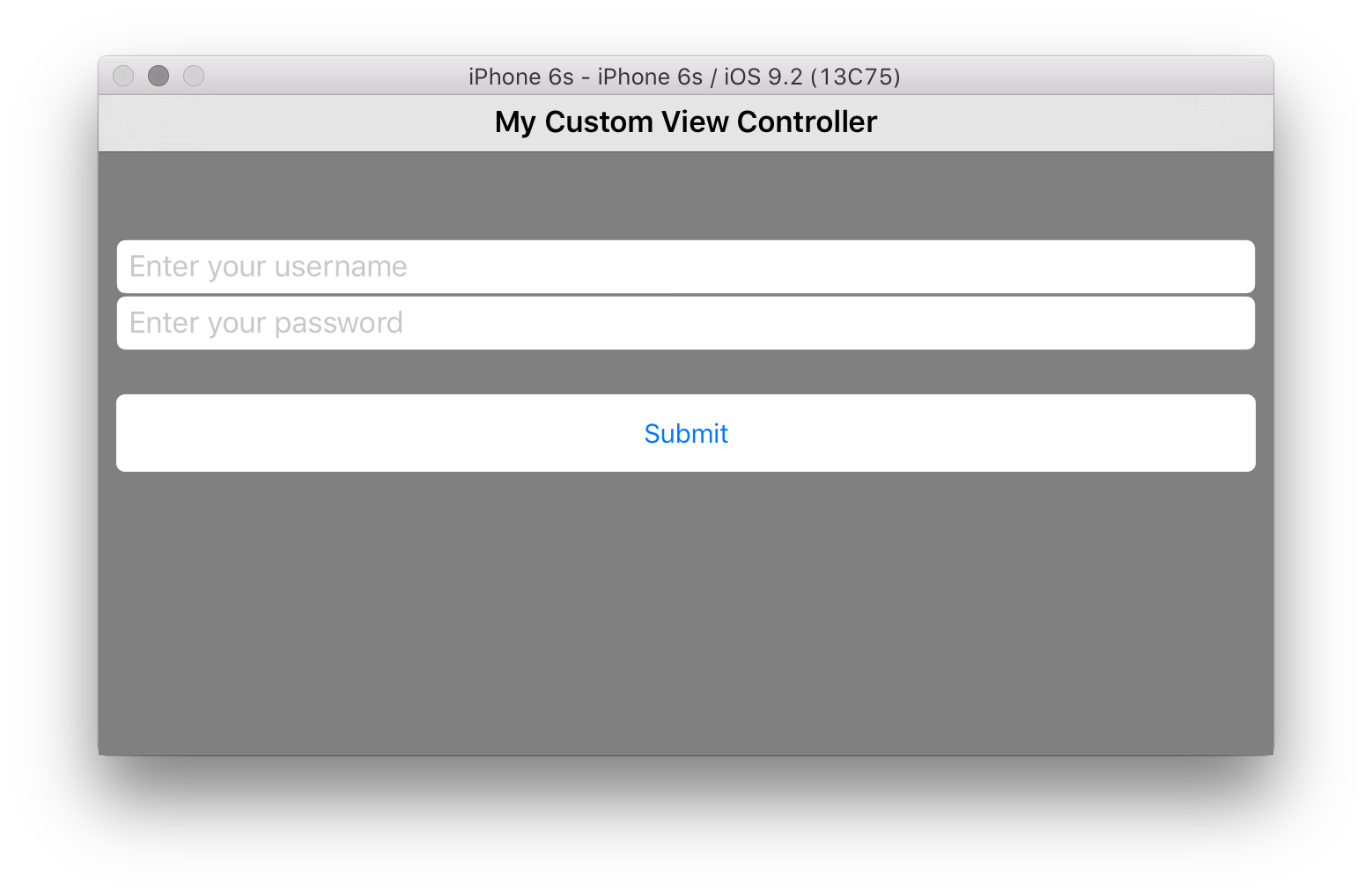Viewport: 1372px width, 896px height.
Task: Tap the blue Submit label text
Action: (x=686, y=433)
